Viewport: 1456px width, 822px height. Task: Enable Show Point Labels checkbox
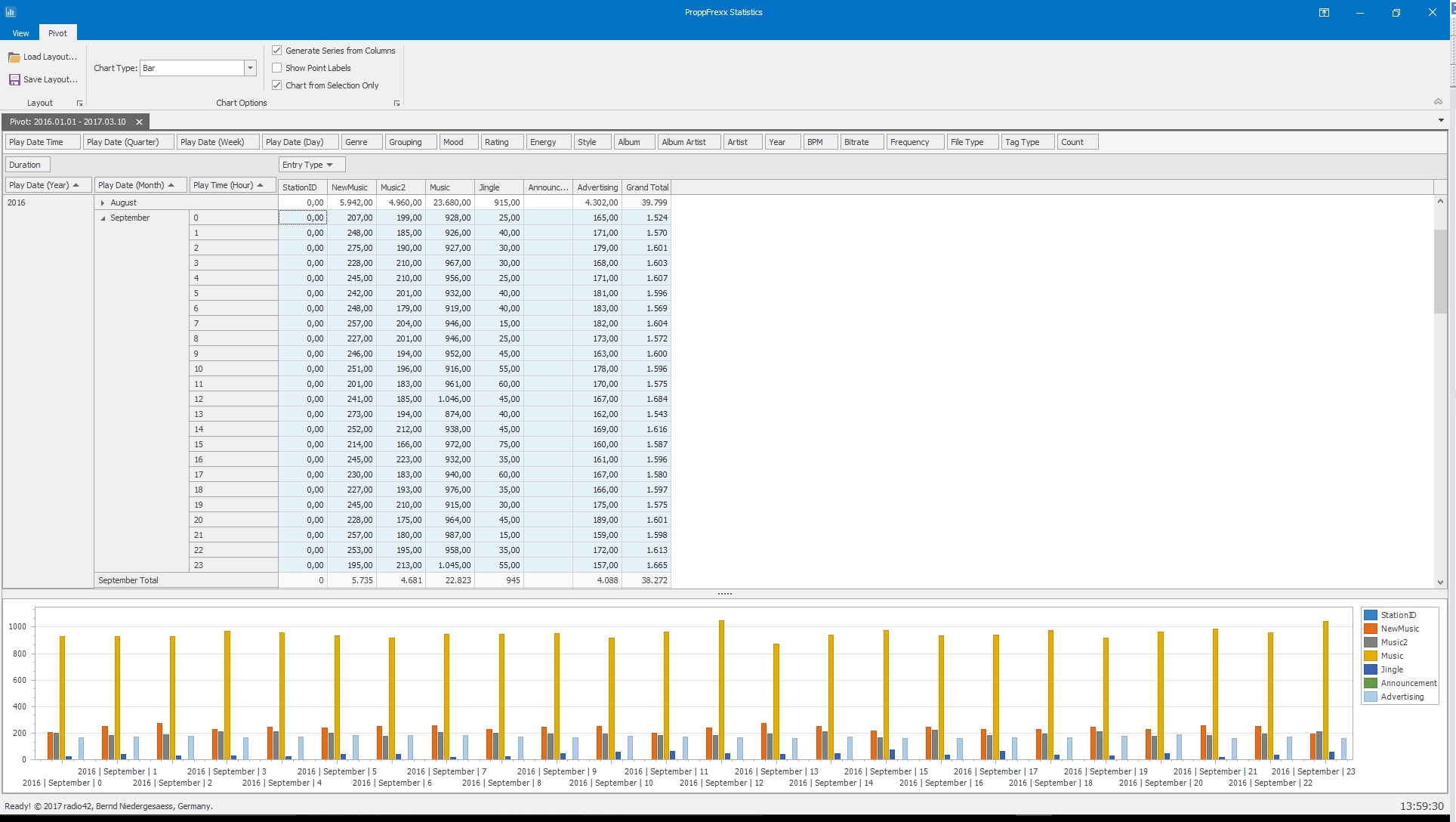(277, 68)
